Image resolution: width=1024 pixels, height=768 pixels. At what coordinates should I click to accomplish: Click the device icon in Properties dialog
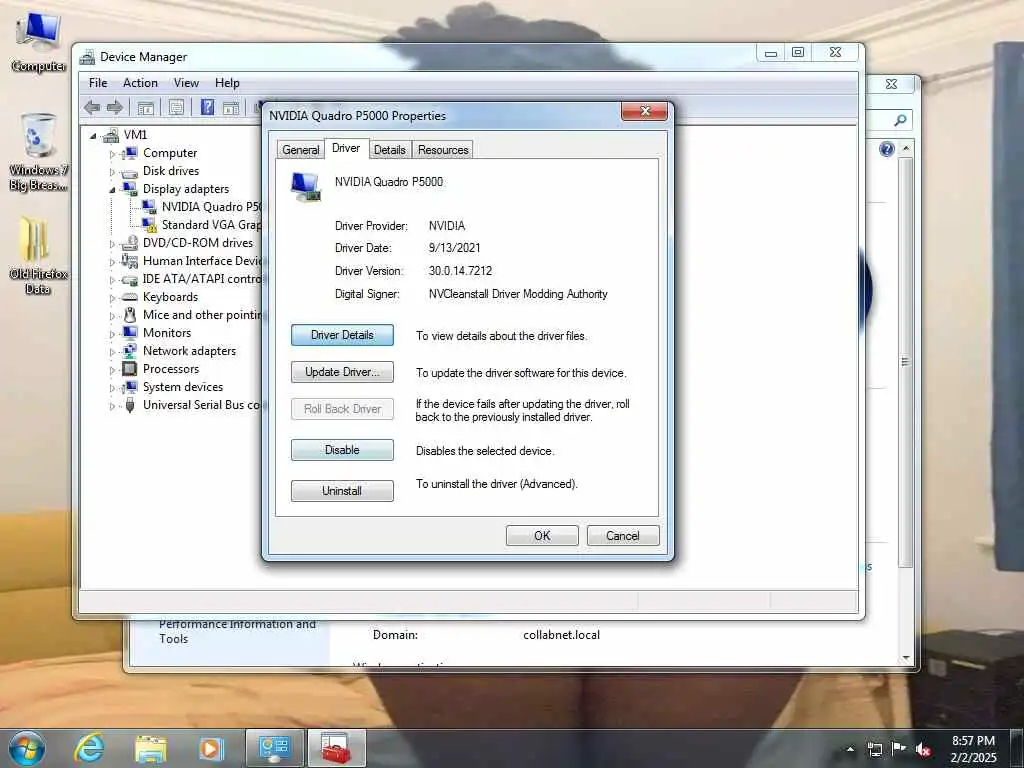[x=306, y=186]
